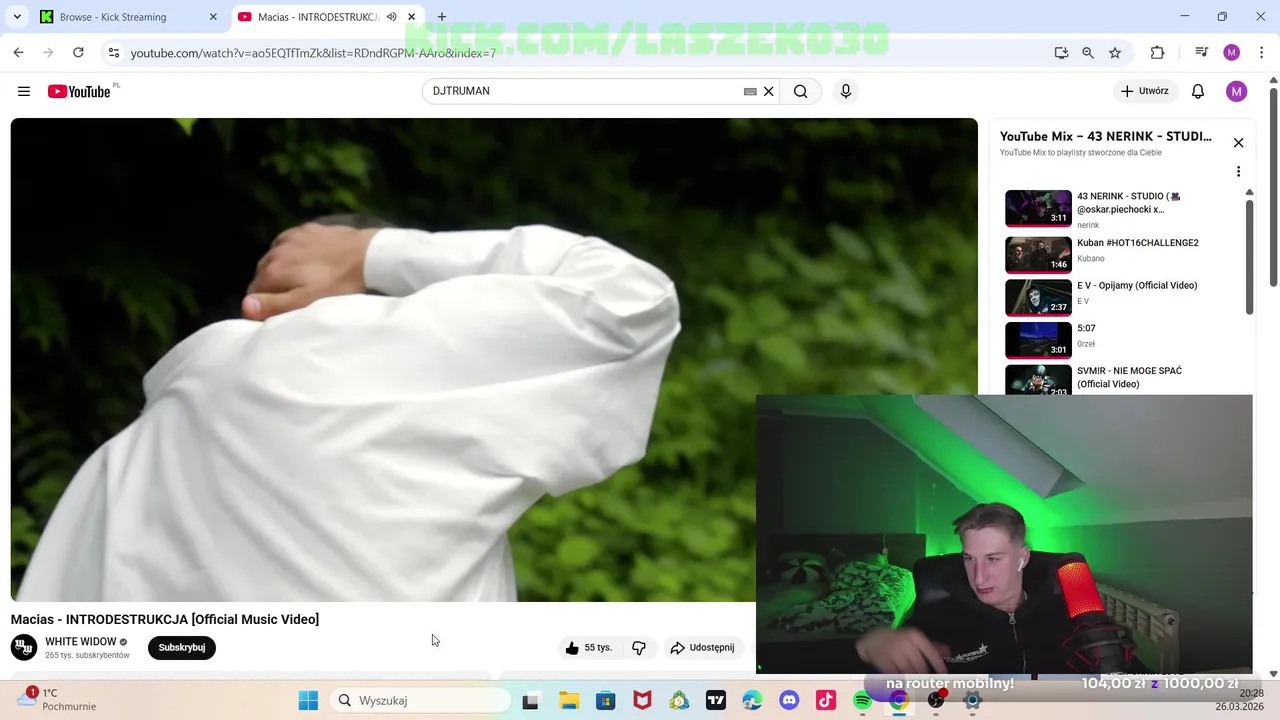Open the YouTube hamburger guide menu
1280x720 pixels.
coord(24,91)
